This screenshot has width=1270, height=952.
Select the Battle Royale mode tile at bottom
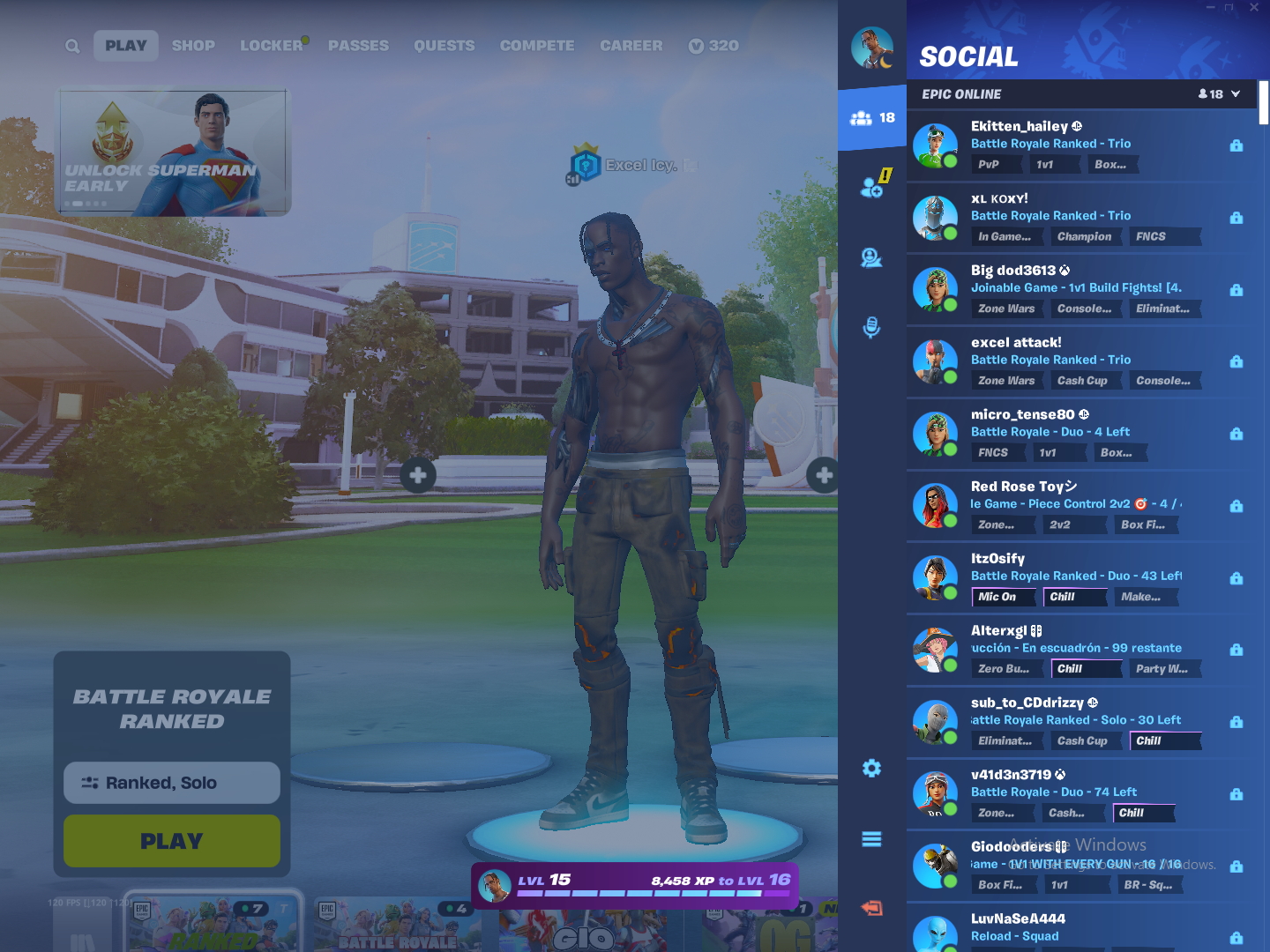coord(397,925)
